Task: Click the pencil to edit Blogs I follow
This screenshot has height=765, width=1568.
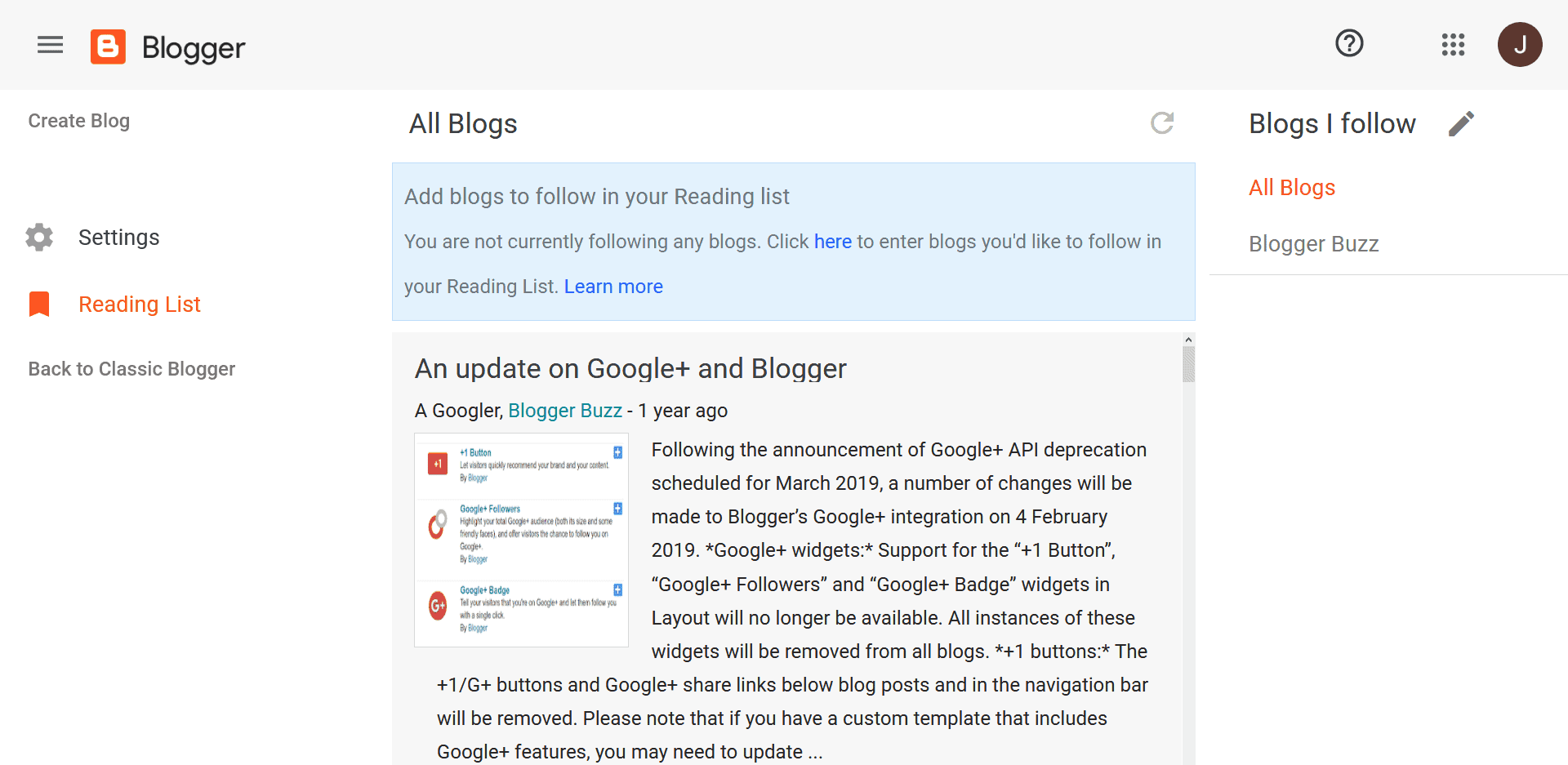Action: pyautogui.click(x=1462, y=123)
